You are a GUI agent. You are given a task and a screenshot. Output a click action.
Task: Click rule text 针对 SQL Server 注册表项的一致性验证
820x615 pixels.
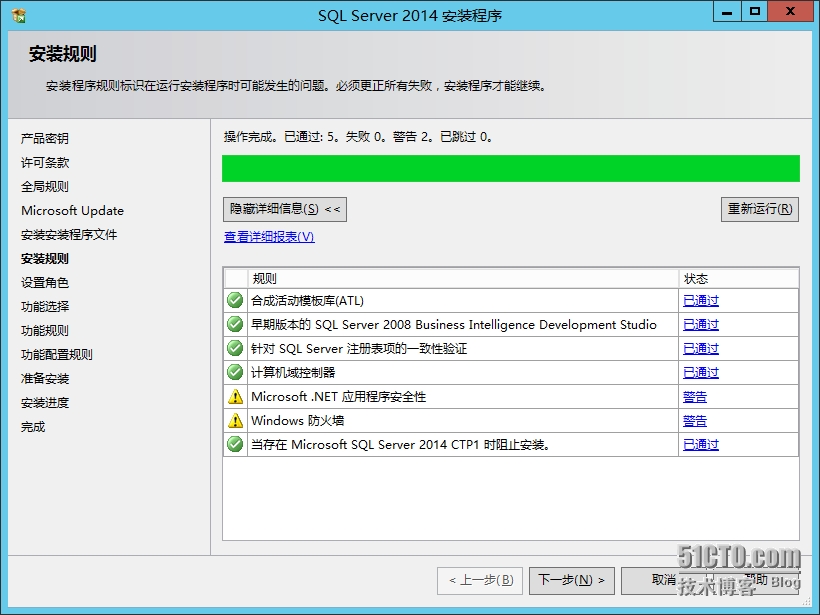pyautogui.click(x=359, y=349)
